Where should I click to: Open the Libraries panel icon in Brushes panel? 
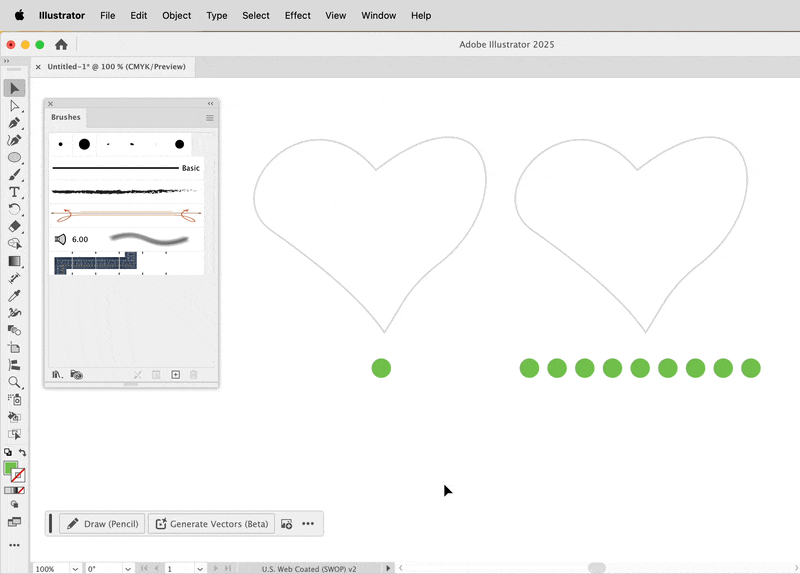pyautogui.click(x=77, y=375)
